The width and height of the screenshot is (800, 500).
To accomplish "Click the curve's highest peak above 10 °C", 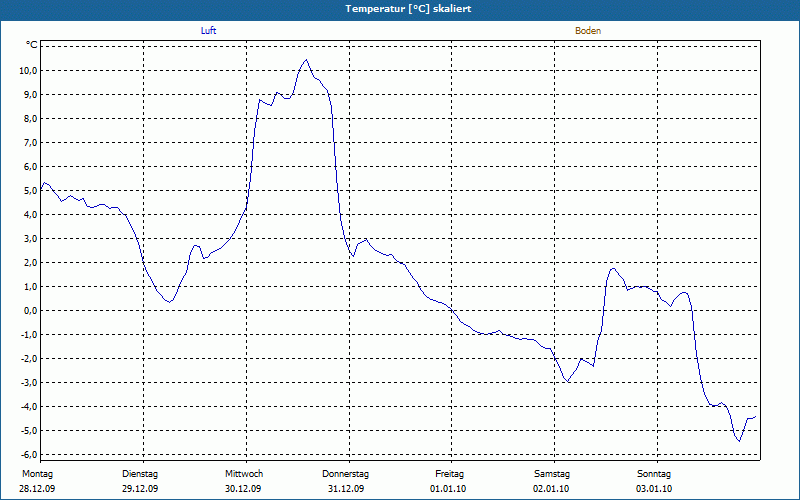I will 306,60.
